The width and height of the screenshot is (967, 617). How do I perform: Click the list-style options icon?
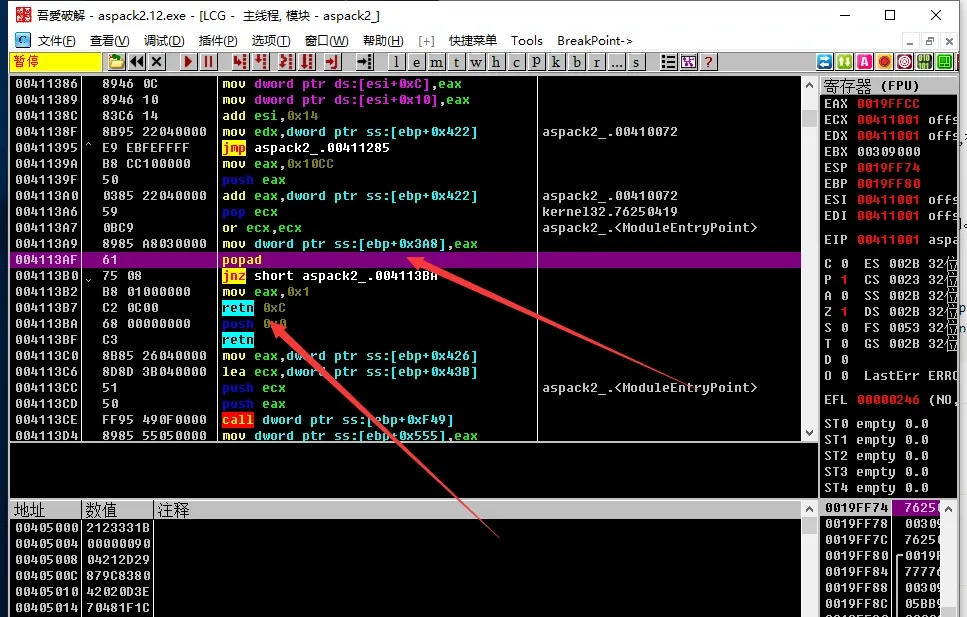668,62
